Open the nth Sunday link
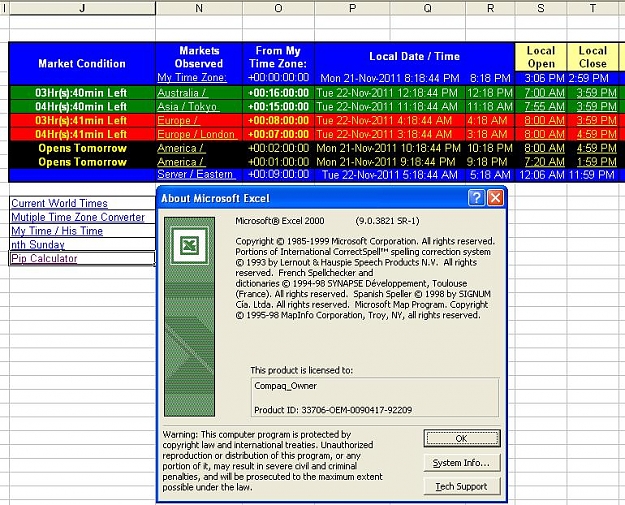The height and width of the screenshot is (505, 625). tap(38, 245)
